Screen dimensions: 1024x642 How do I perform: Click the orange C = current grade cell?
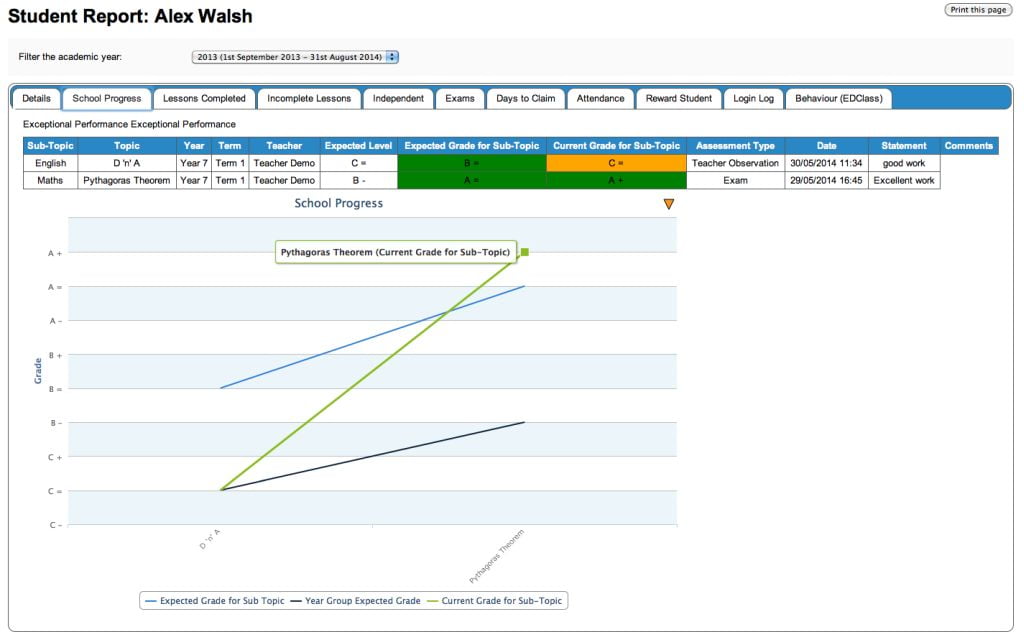[616, 163]
